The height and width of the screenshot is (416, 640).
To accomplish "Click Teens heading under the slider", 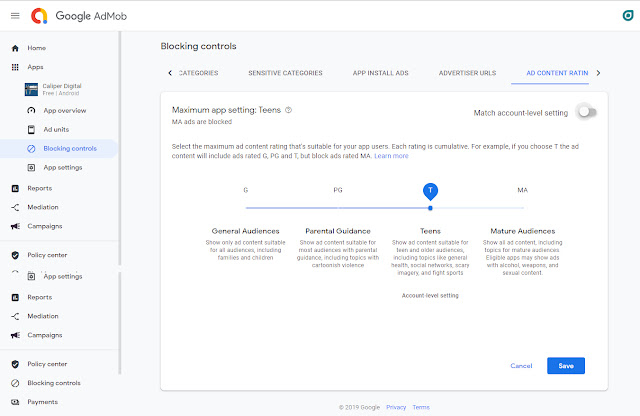I will [x=430, y=231].
